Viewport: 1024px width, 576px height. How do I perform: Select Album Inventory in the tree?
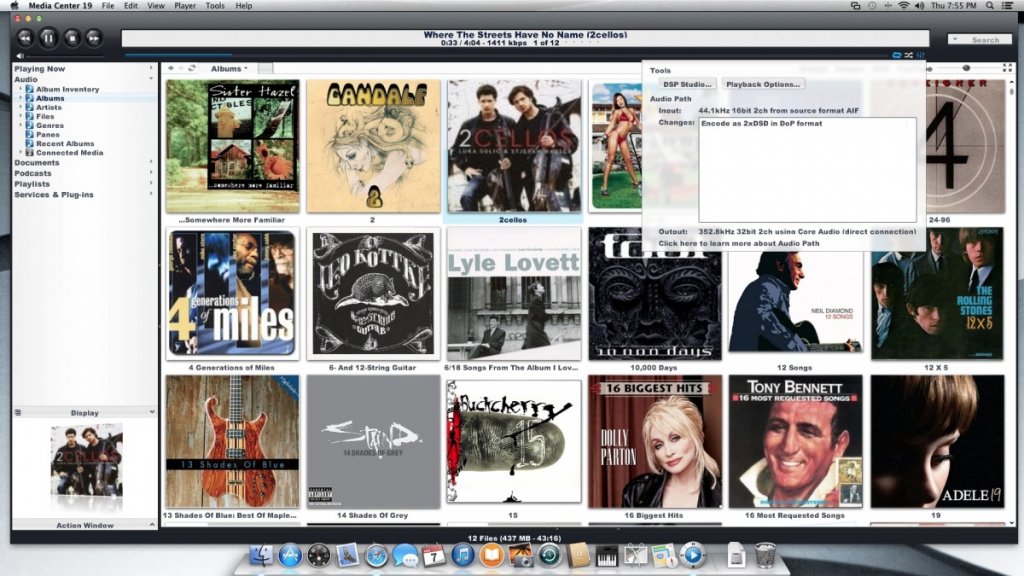67,89
